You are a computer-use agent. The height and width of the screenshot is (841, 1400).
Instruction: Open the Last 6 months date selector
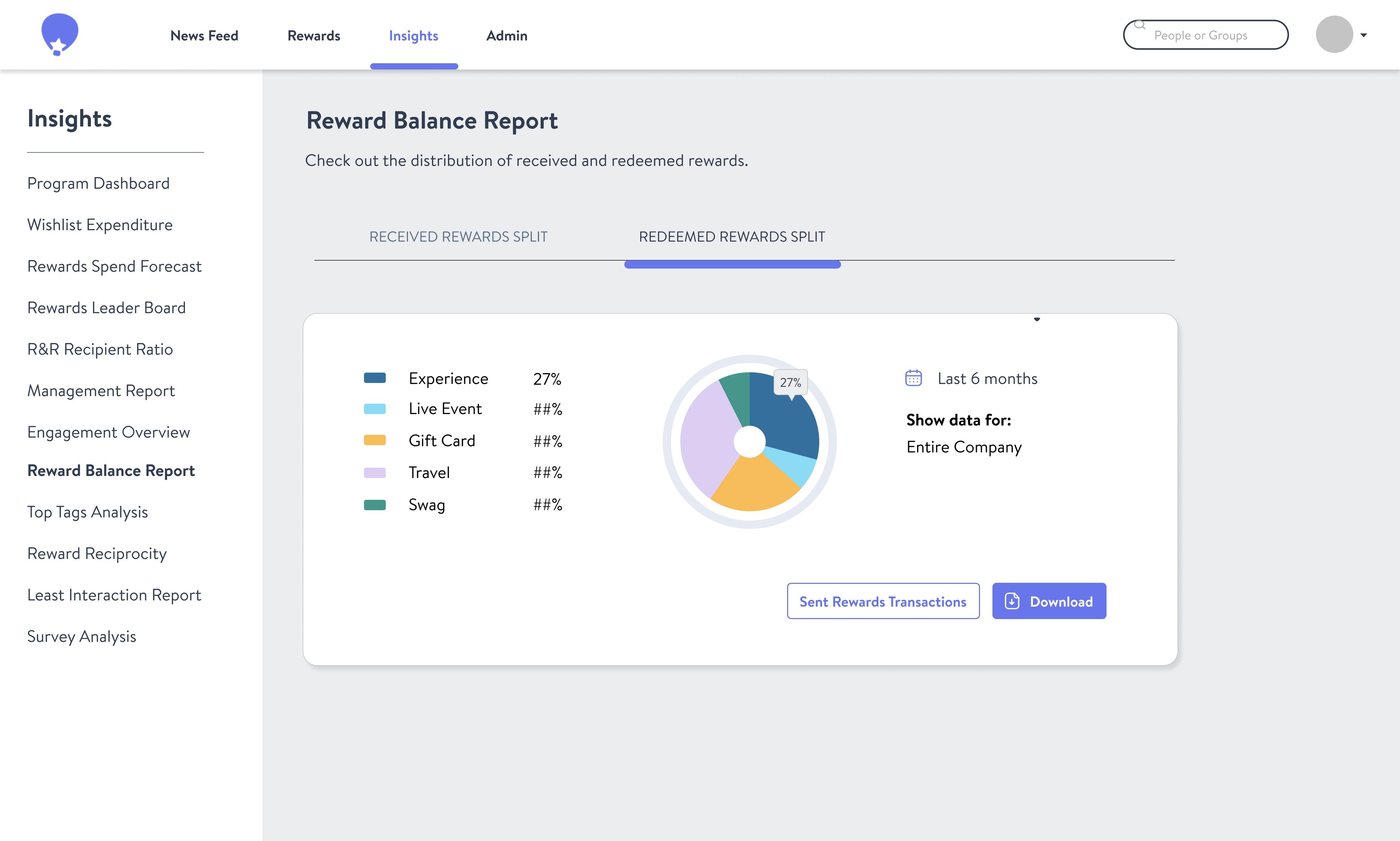click(987, 379)
